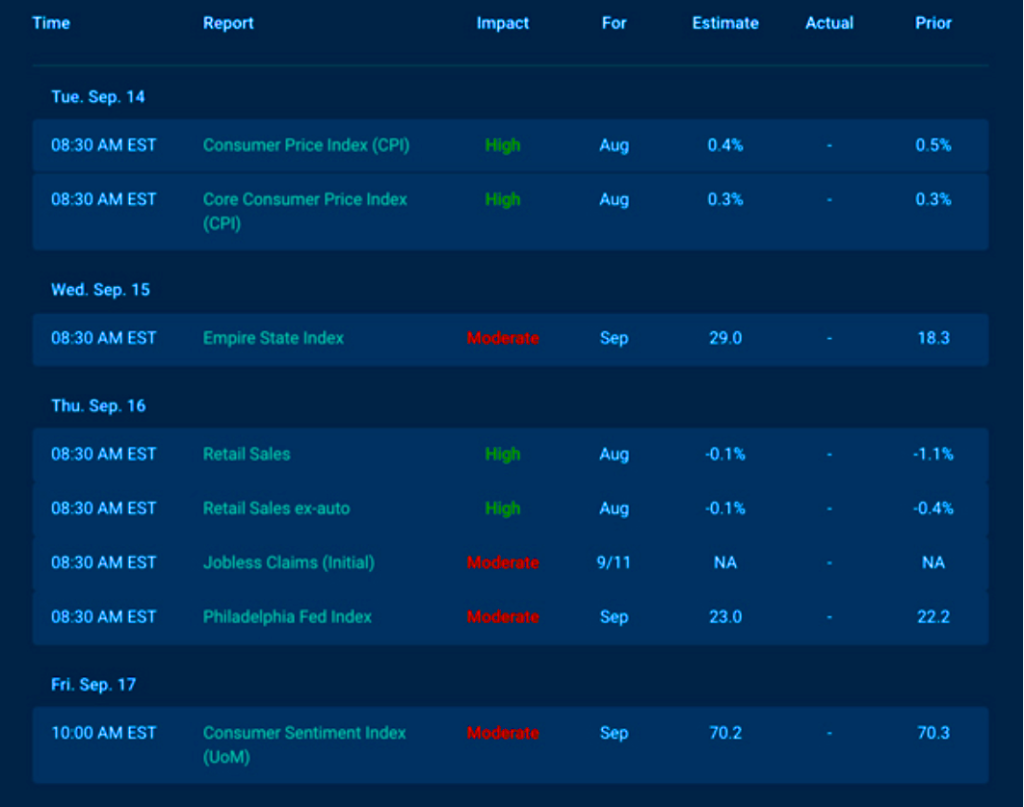
Task: Click the Actual column header
Action: pos(829,23)
